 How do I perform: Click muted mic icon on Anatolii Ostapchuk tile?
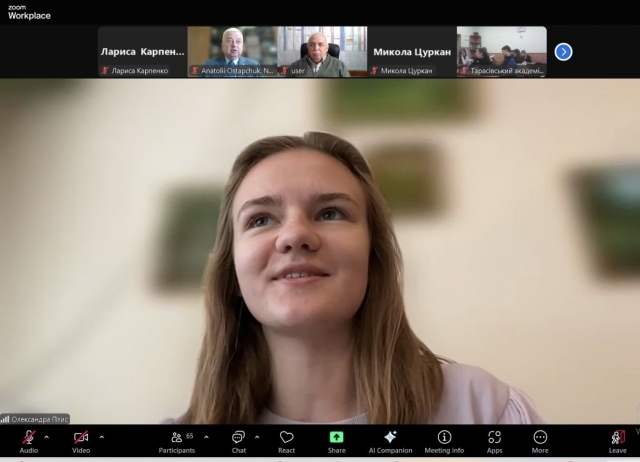(x=195, y=71)
